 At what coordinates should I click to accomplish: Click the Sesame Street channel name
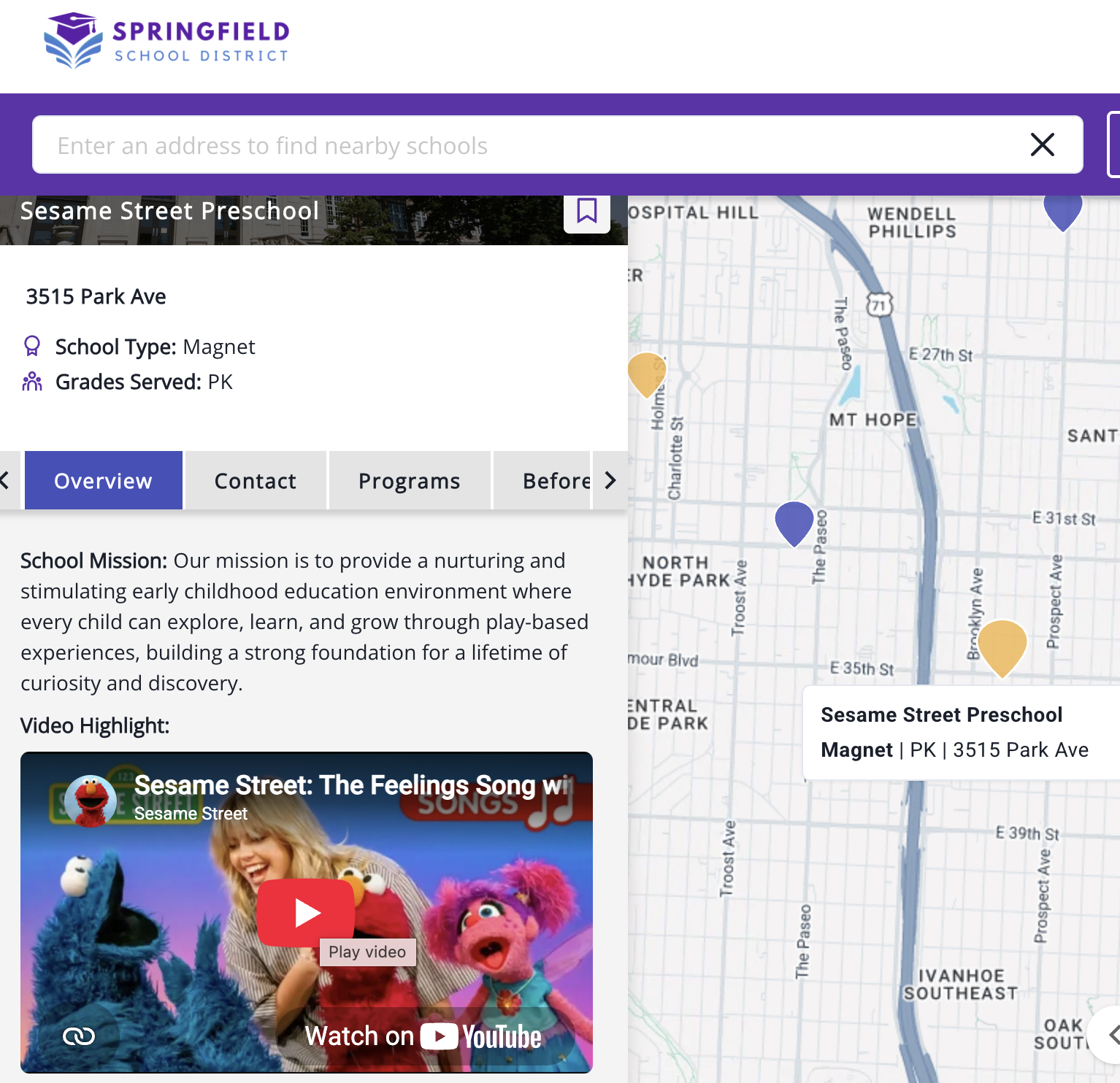click(x=191, y=814)
